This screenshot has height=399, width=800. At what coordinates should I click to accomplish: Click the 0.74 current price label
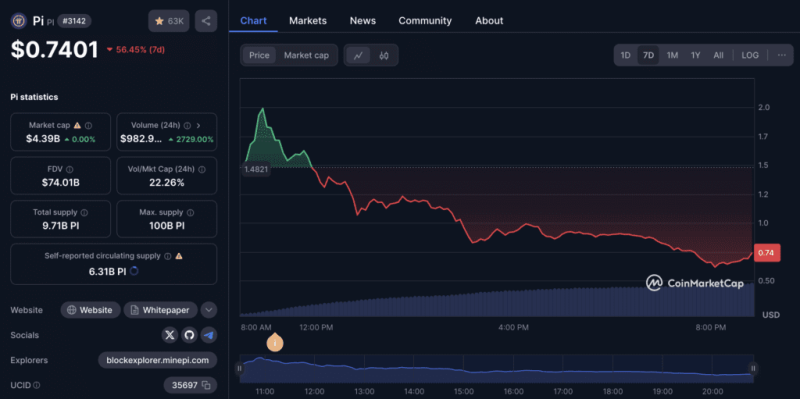(767, 253)
